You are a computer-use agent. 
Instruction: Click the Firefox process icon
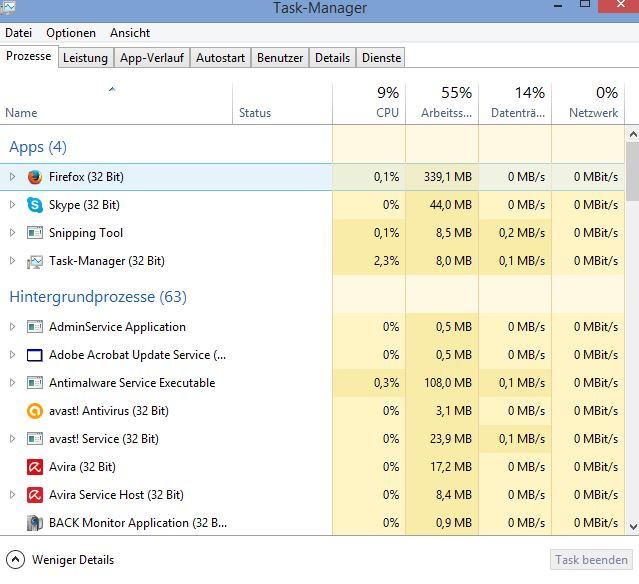tap(35, 177)
